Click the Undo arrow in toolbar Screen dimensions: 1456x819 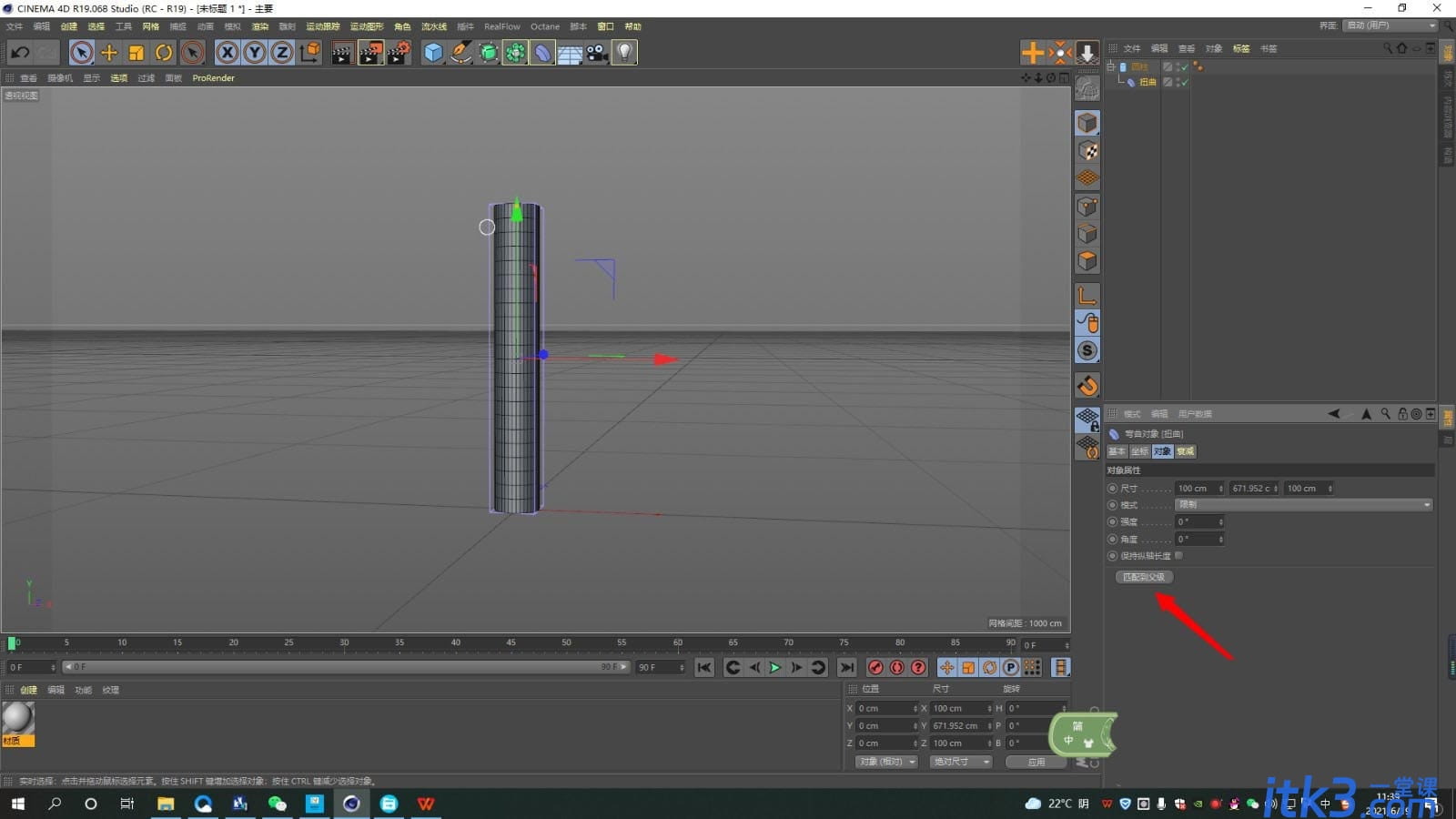click(20, 53)
